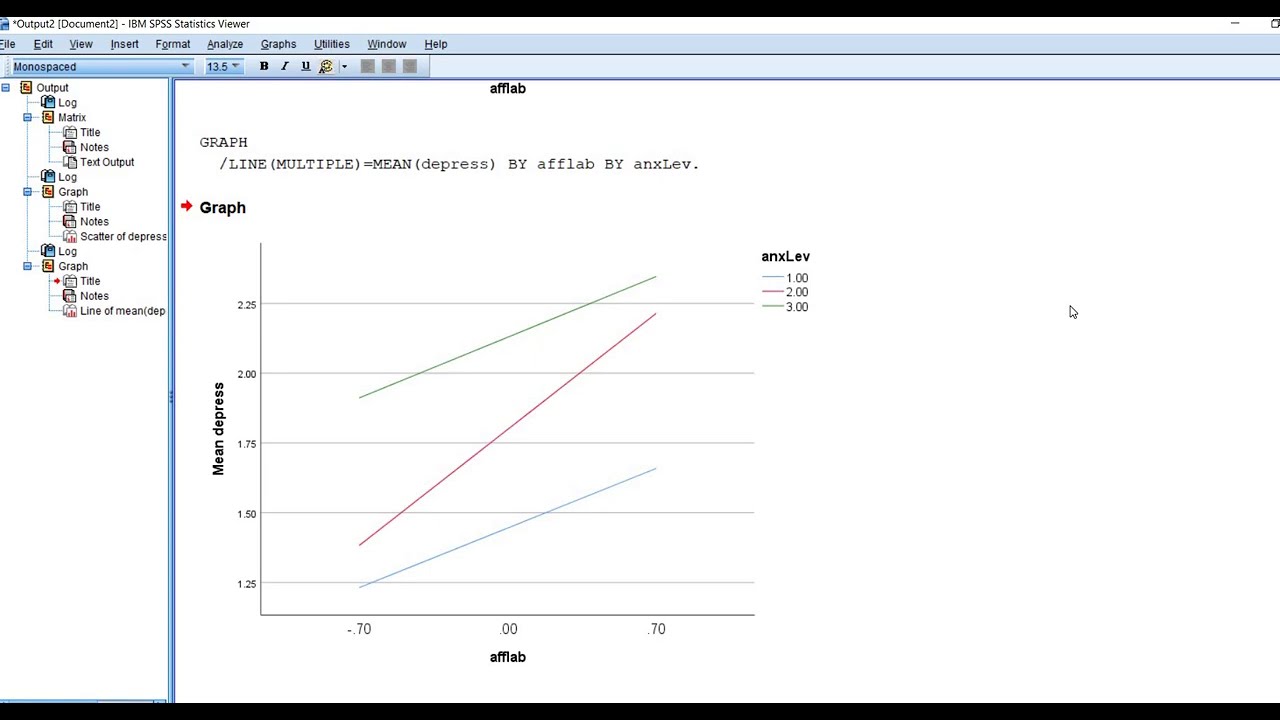1280x720 pixels.
Task: Select Title item under the Matrix node
Action: (x=90, y=133)
